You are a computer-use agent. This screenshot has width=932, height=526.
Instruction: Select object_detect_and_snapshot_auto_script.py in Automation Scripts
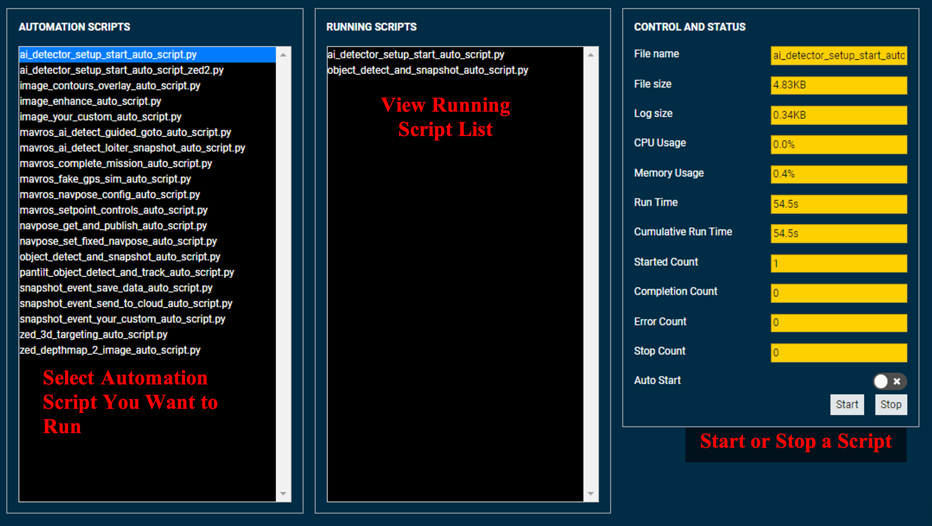pyautogui.click(x=147, y=257)
